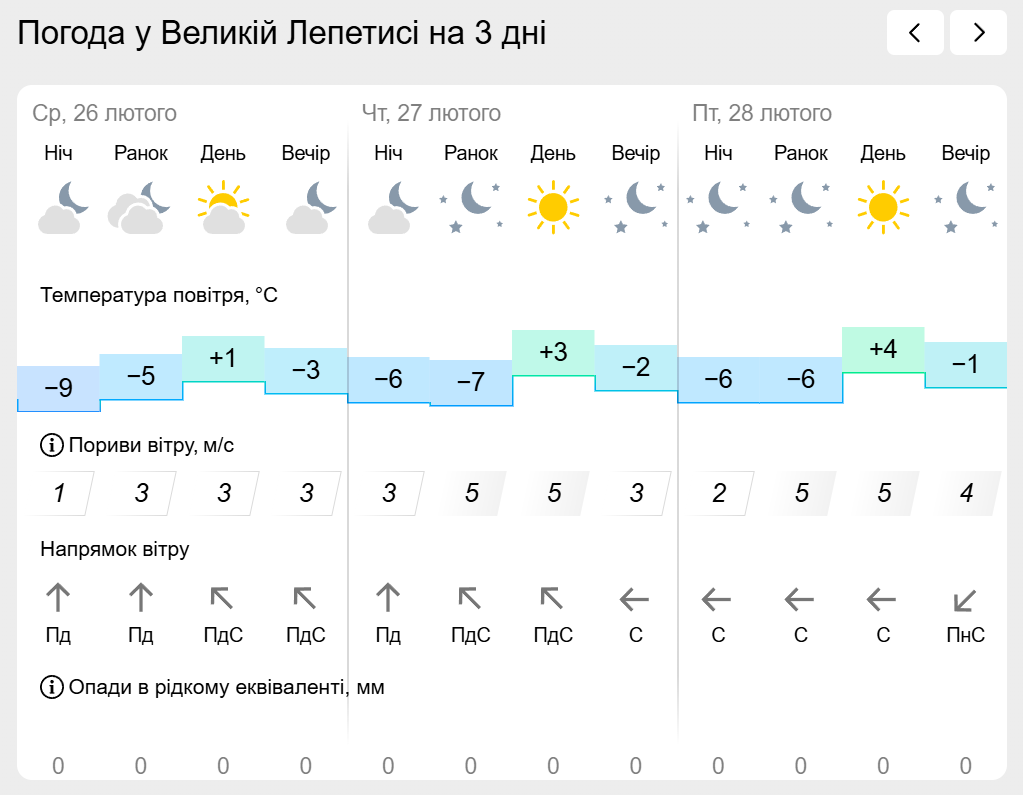Open the Ср, 26 лютого day header
1023x795 pixels.
(x=104, y=113)
